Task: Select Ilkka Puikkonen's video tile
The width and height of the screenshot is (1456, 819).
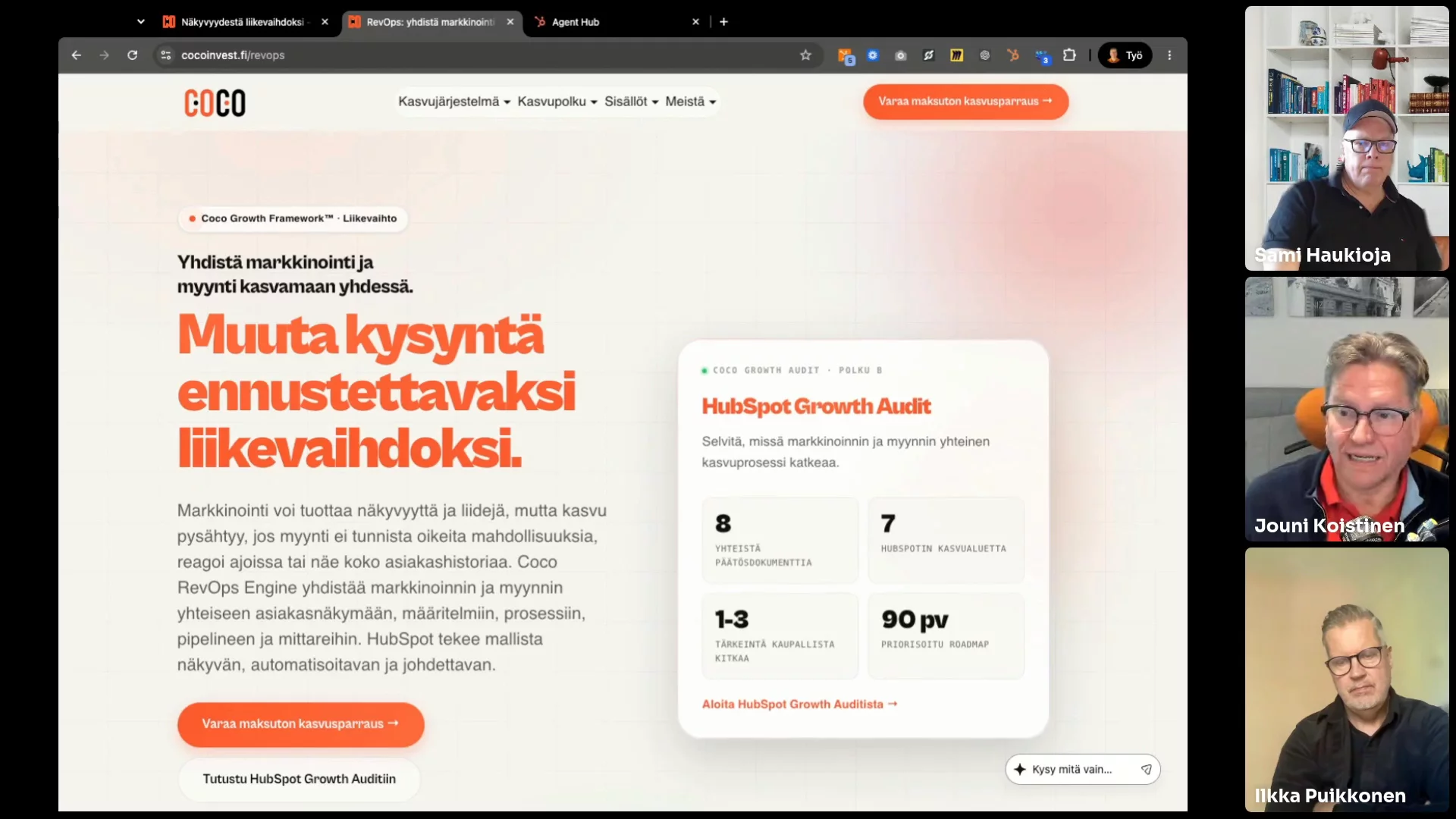Action: pyautogui.click(x=1347, y=680)
